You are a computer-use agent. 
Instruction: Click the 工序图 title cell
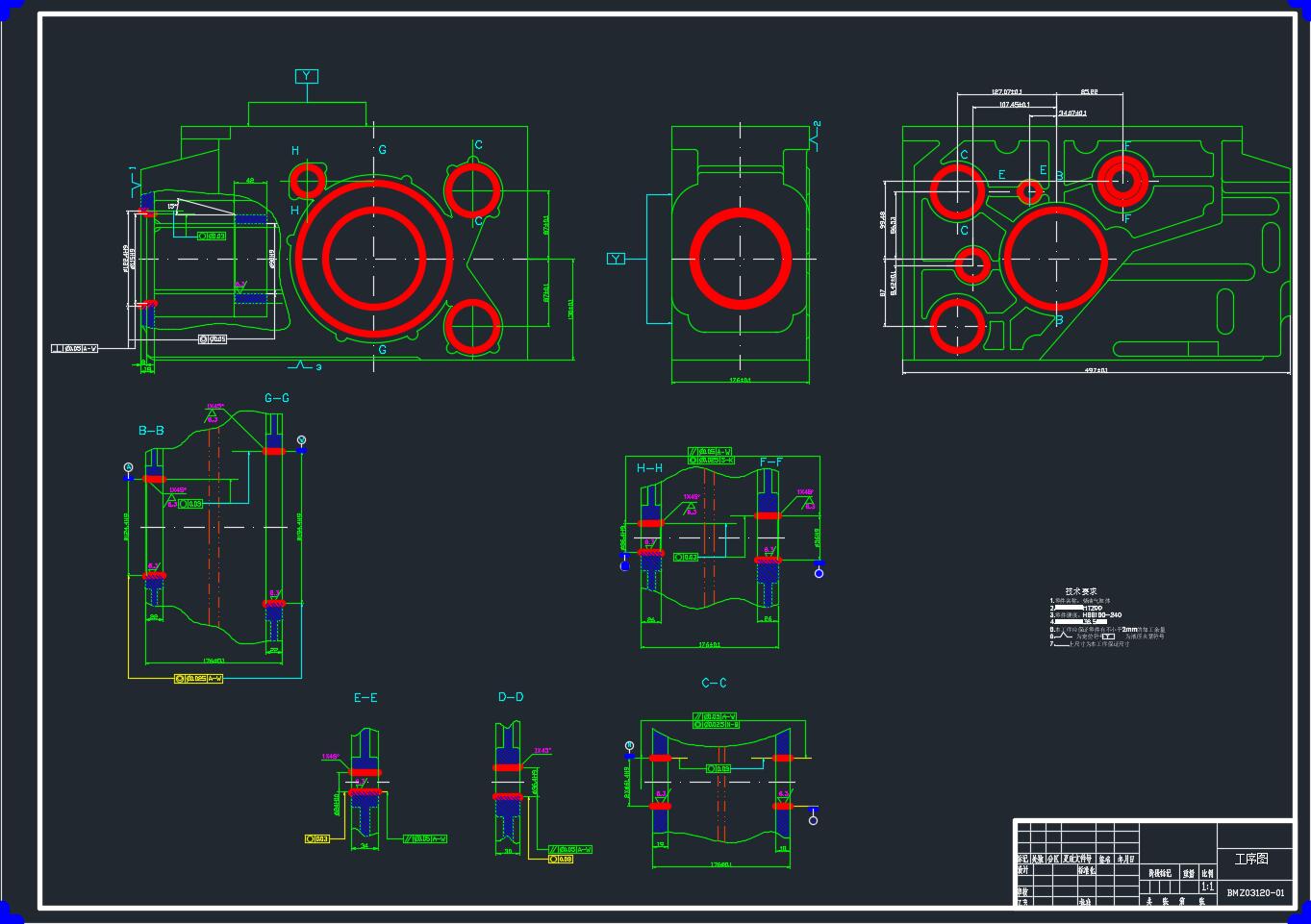1251,859
